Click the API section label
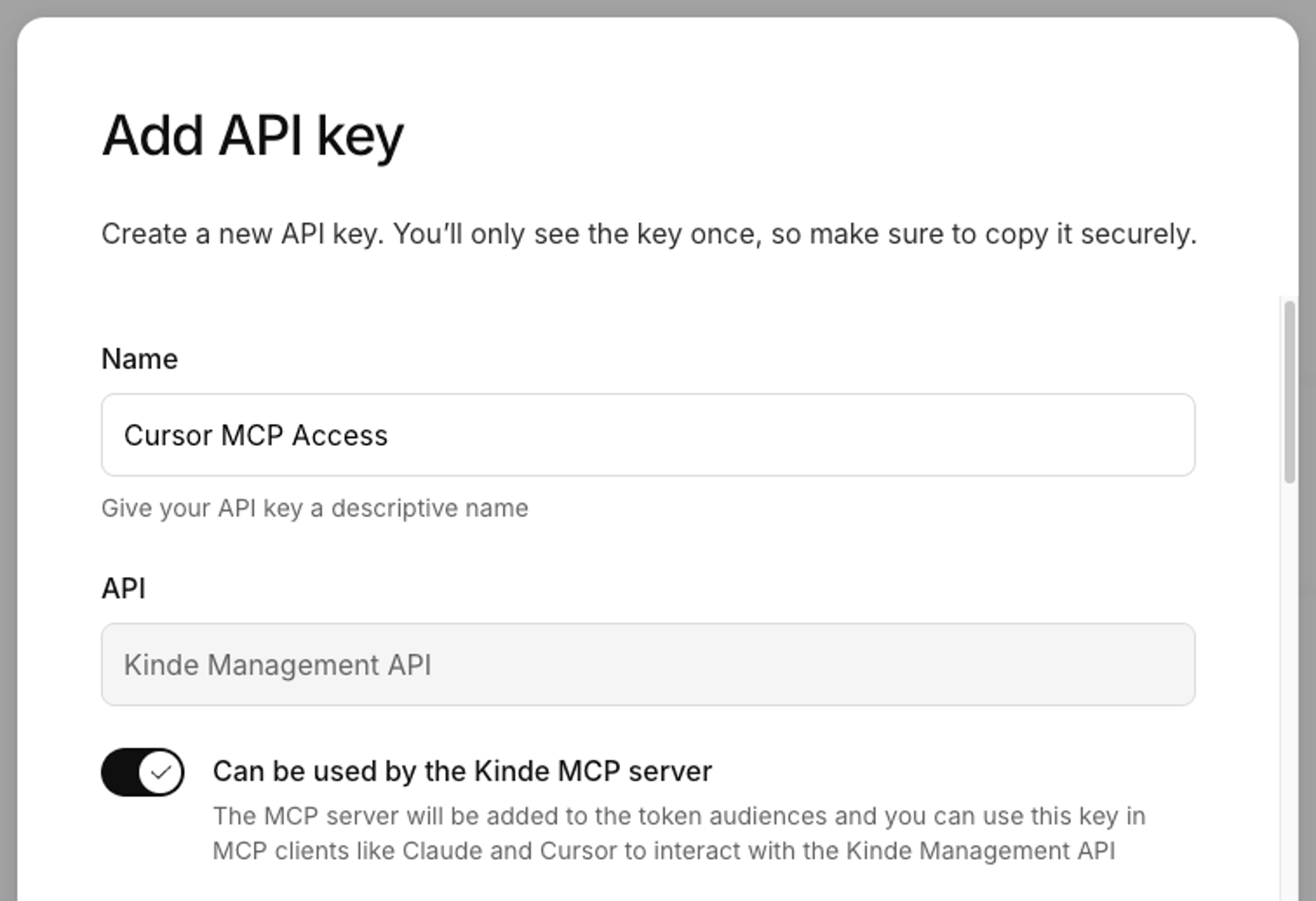This screenshot has height=901, width=1316. [124, 588]
